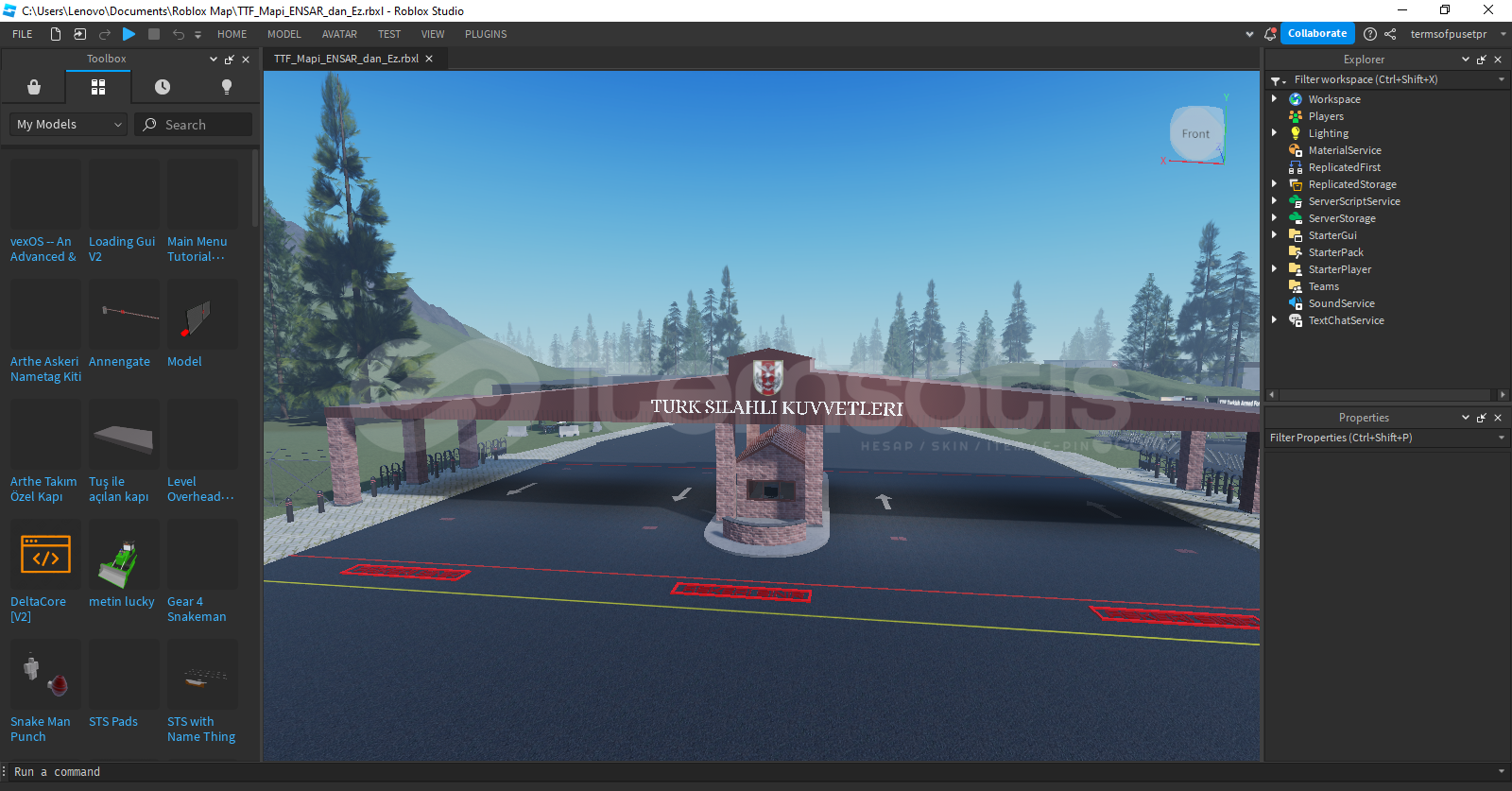Select the Annengate model thumbnail

(124, 315)
